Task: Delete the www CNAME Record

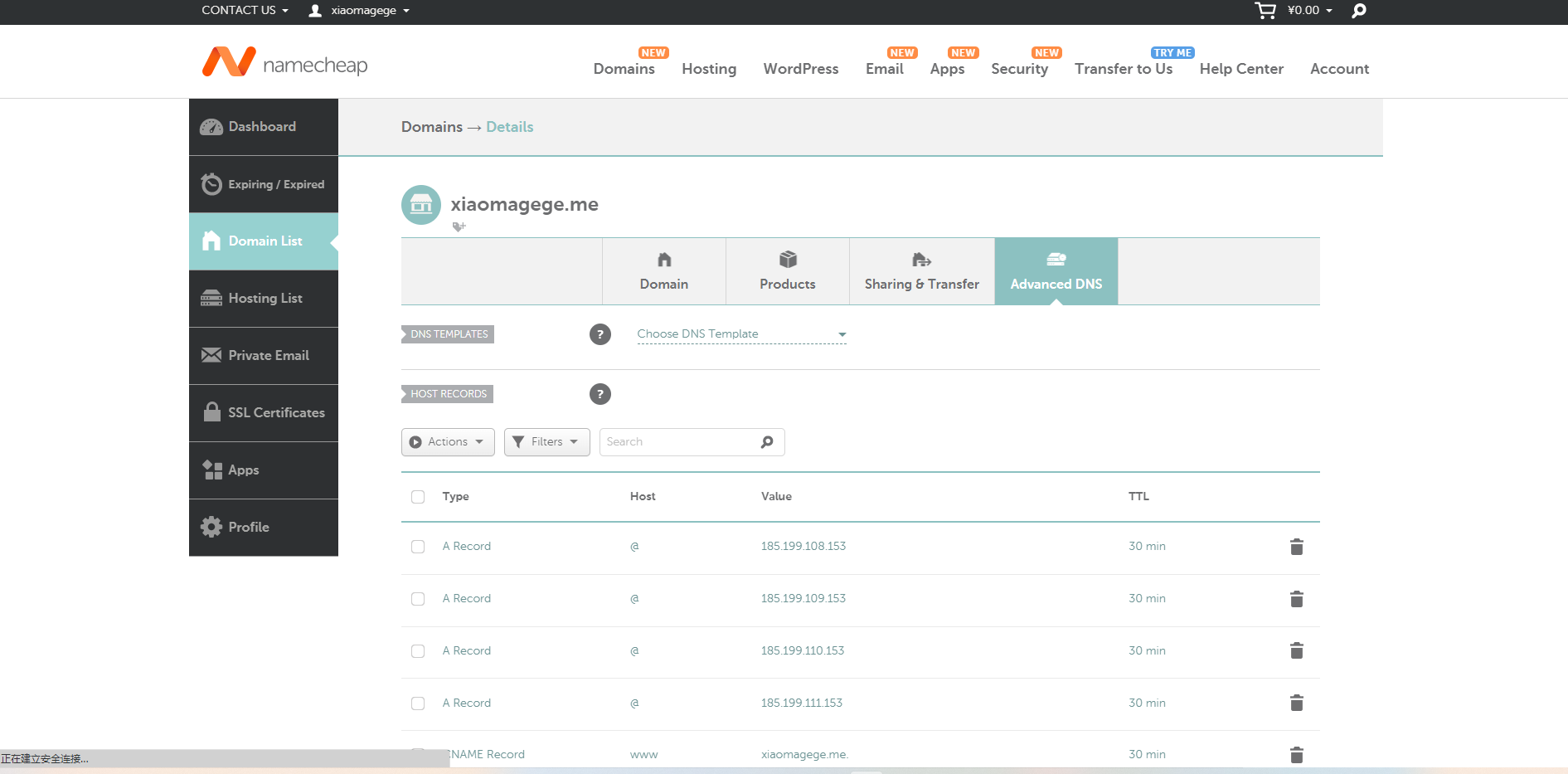Action: click(1297, 755)
